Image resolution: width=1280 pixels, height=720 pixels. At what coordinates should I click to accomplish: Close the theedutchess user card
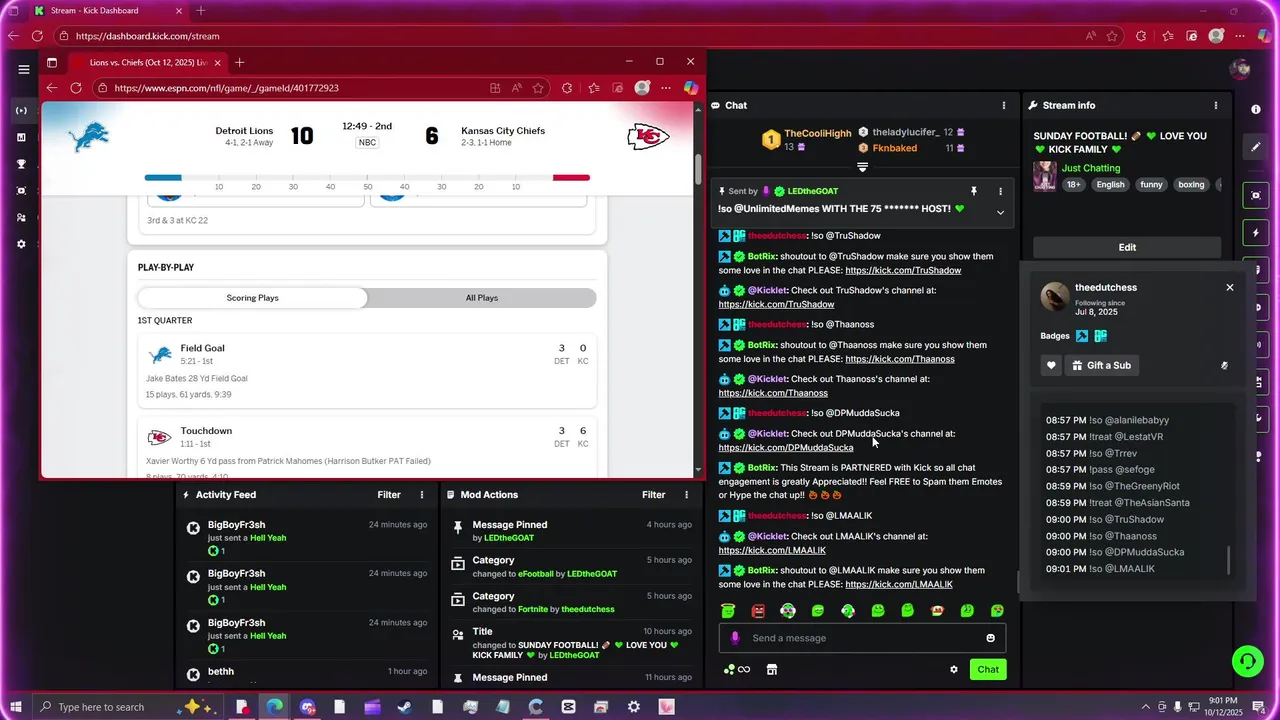(x=1230, y=287)
